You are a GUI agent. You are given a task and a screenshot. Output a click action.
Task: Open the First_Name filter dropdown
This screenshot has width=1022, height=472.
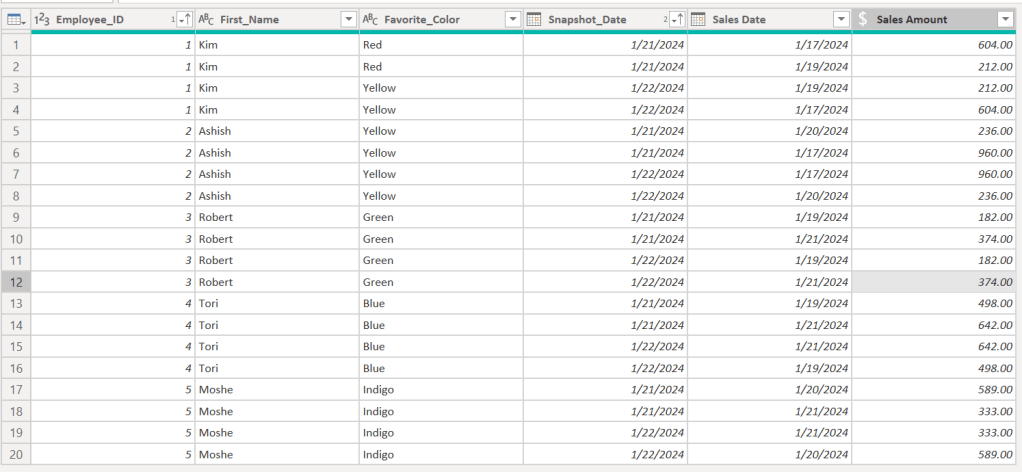[348, 19]
